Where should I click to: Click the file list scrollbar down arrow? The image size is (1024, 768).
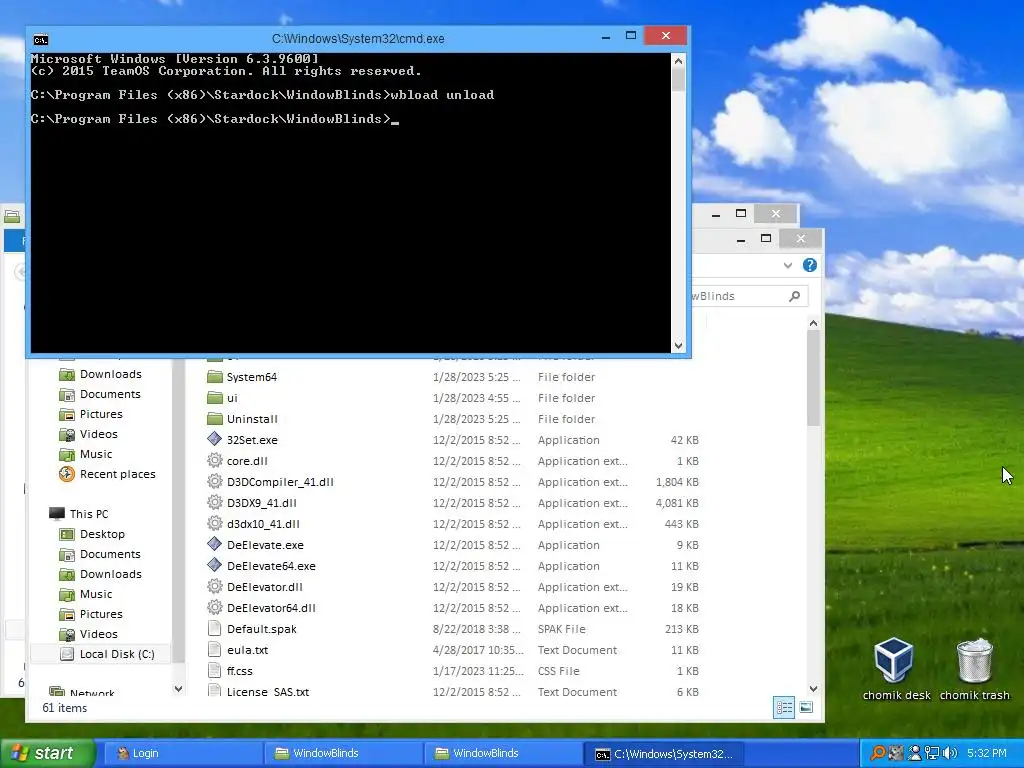[813, 688]
